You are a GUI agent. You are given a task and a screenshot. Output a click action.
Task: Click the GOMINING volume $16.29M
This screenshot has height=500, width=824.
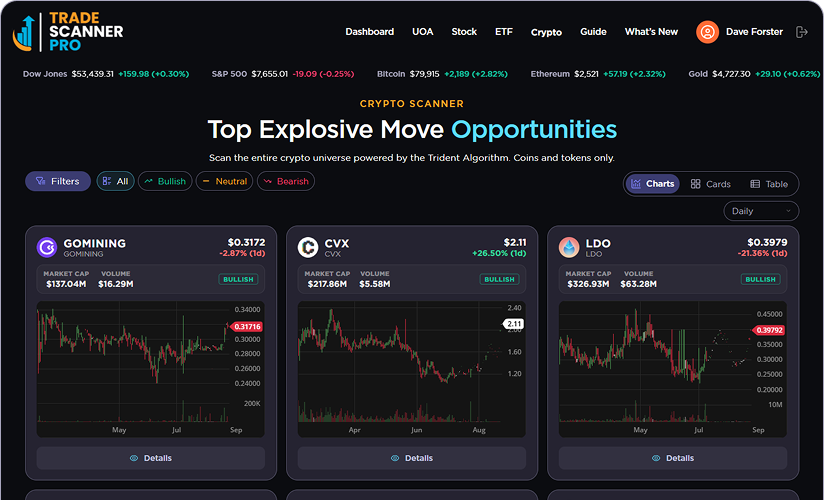(116, 284)
